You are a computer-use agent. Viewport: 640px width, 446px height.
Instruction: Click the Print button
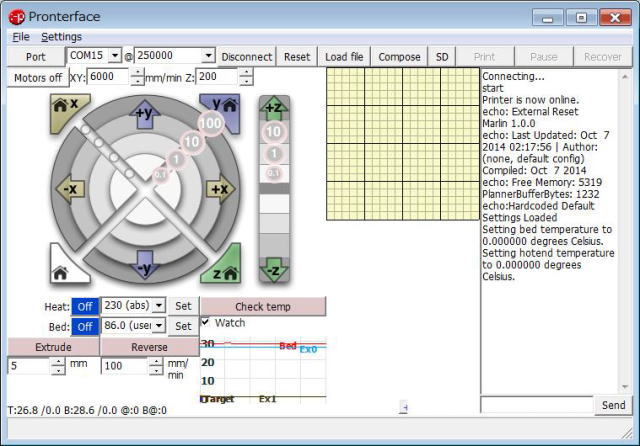[x=484, y=57]
